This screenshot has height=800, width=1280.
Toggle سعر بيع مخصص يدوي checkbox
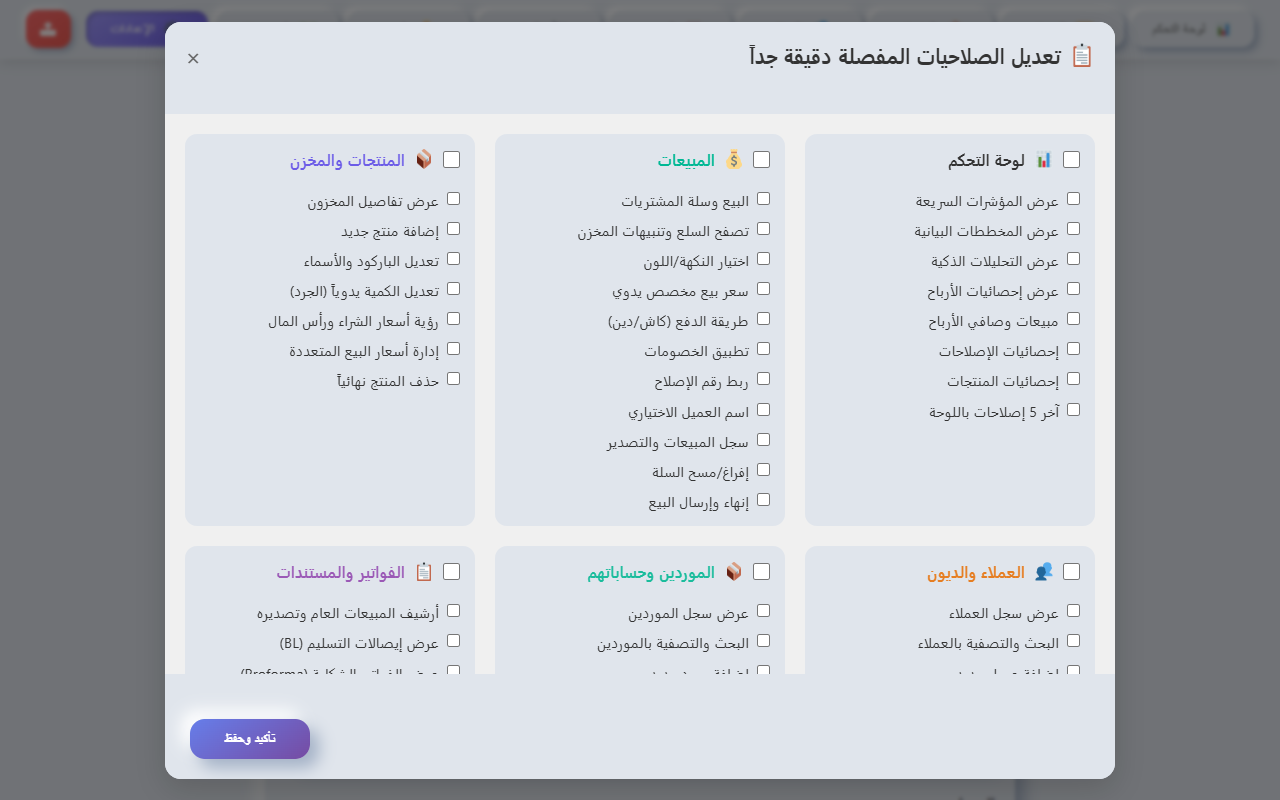click(x=763, y=289)
